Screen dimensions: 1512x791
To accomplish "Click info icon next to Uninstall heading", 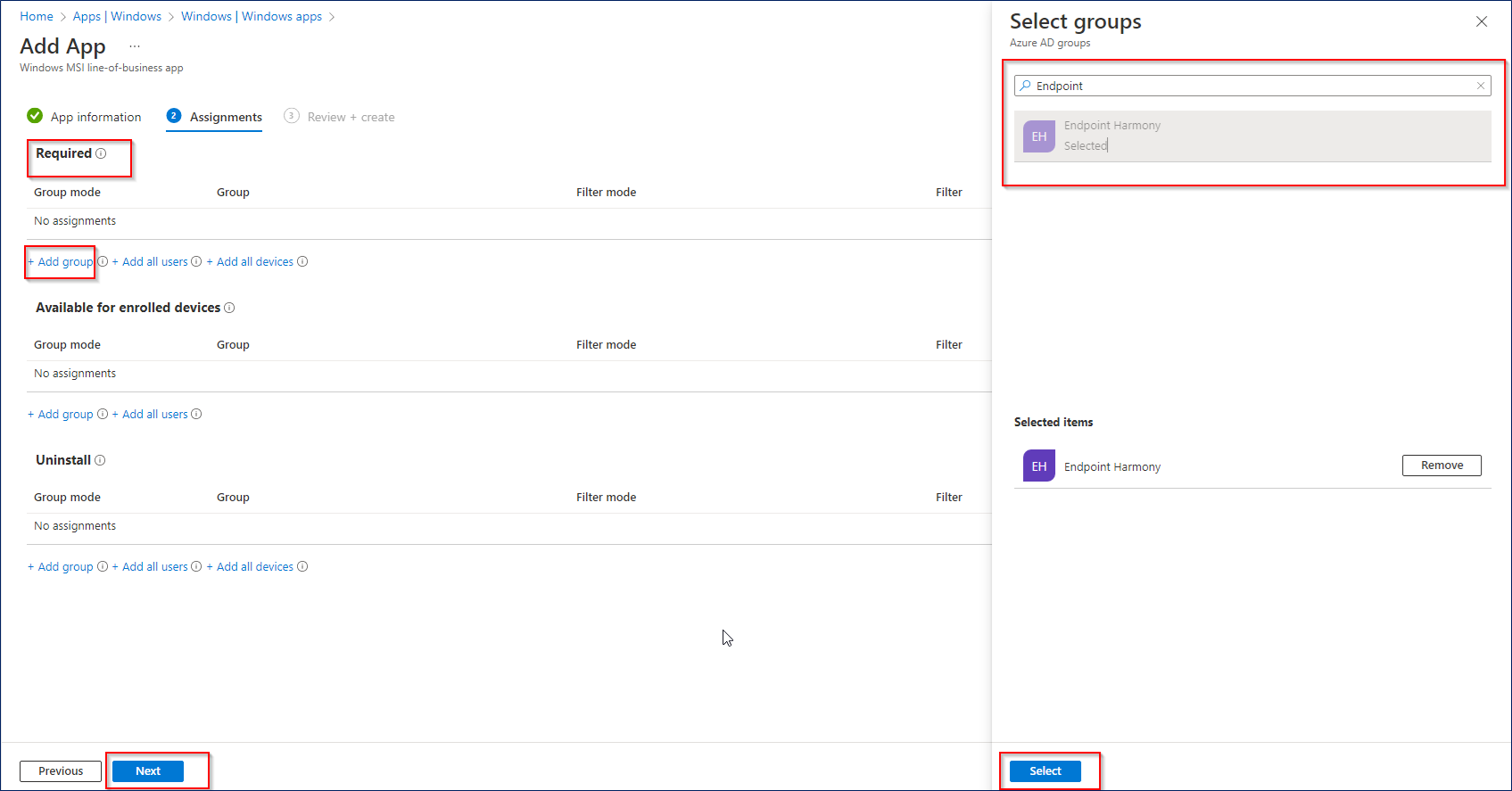I will pos(100,460).
